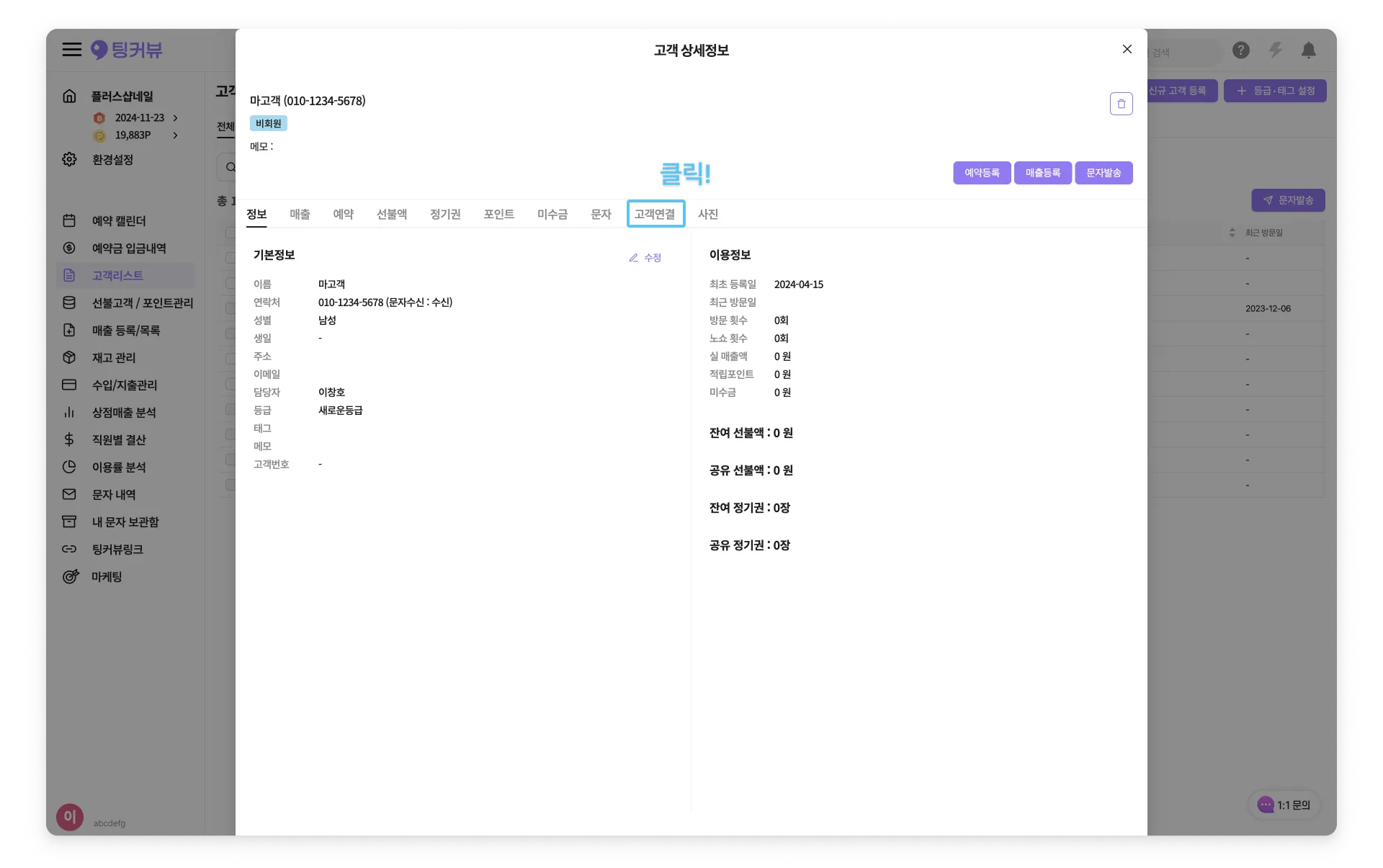Open the notification bell icon

pos(1309,50)
